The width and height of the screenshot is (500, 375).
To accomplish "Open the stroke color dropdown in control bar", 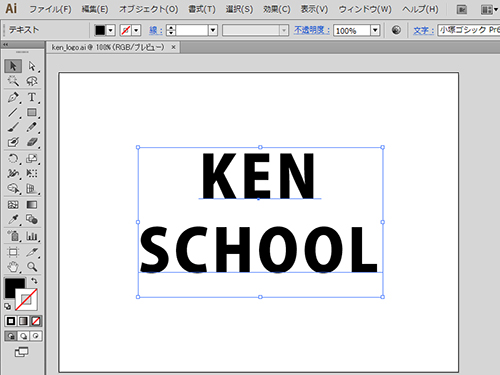I will [x=136, y=30].
